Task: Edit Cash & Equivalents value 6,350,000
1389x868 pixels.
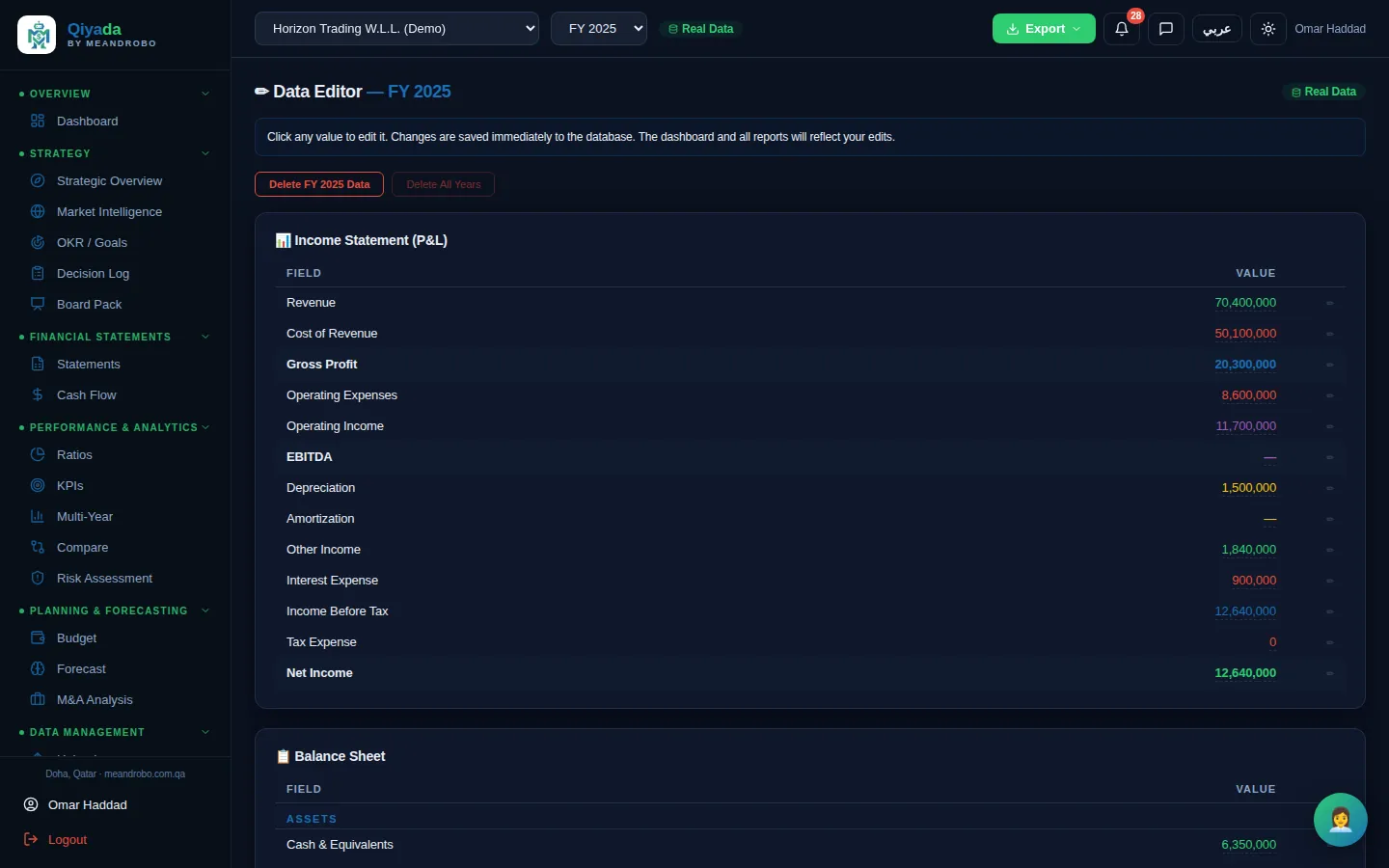Action: click(1248, 845)
